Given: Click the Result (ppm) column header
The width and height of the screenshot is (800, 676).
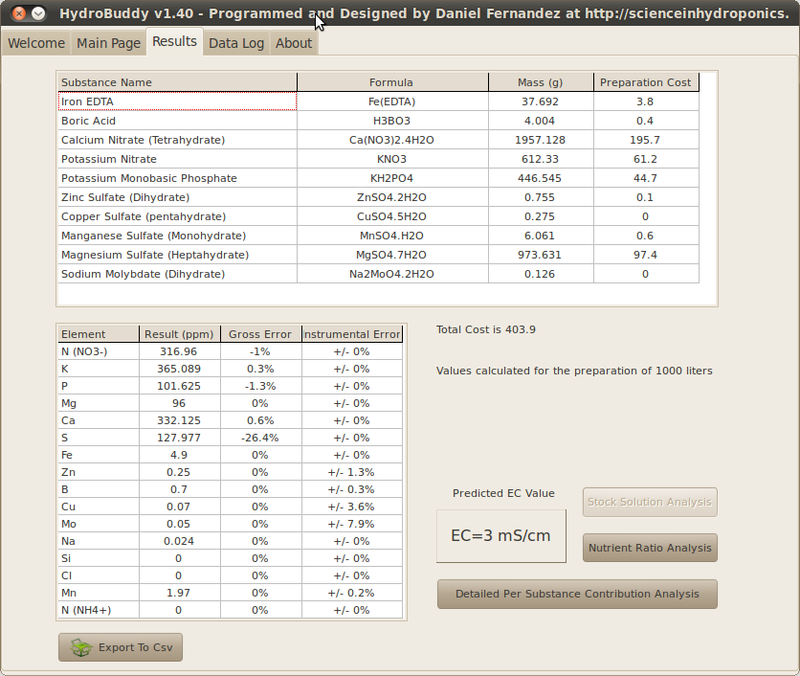Looking at the screenshot, I should (x=180, y=334).
